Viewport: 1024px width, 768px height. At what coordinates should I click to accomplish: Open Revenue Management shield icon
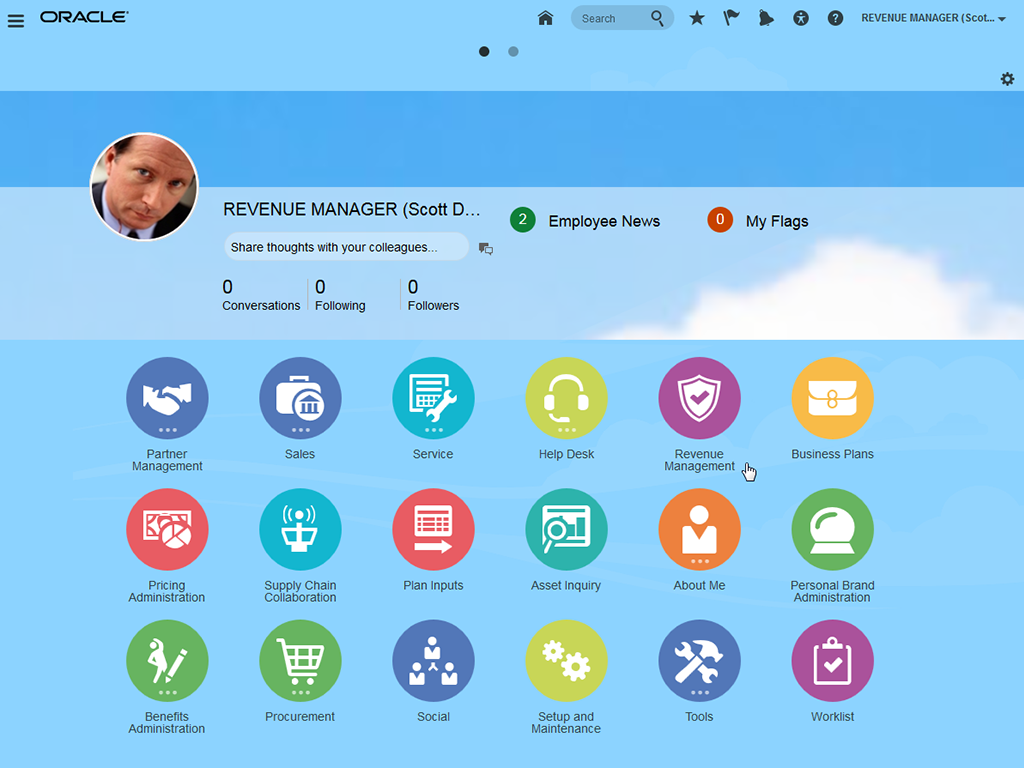pos(699,398)
